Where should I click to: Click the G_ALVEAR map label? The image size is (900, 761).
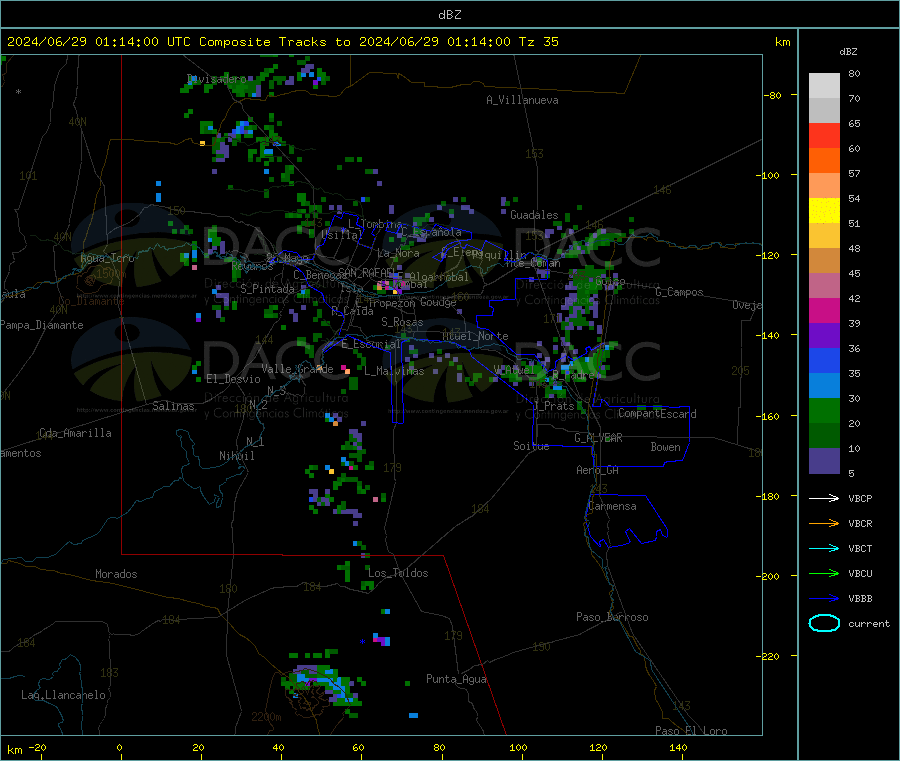point(598,437)
